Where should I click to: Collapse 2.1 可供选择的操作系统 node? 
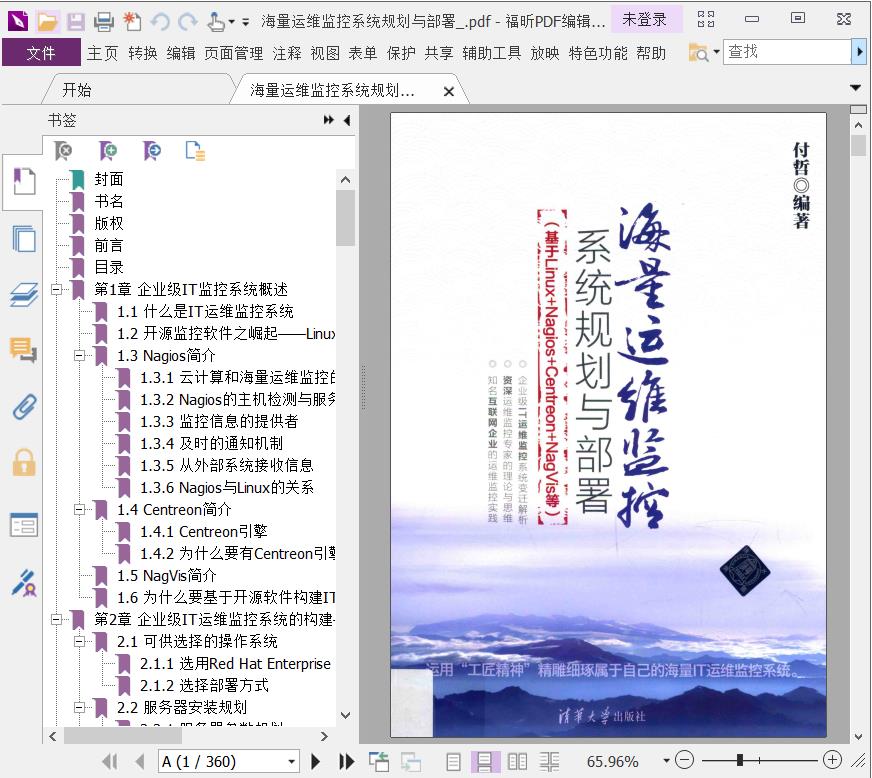(80, 641)
